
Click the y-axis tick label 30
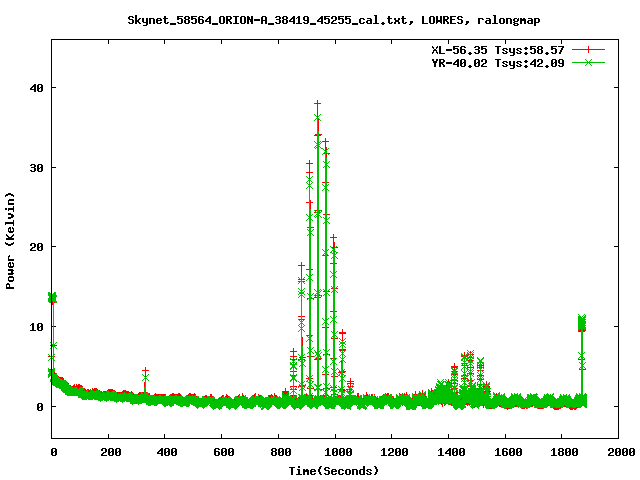(36, 168)
